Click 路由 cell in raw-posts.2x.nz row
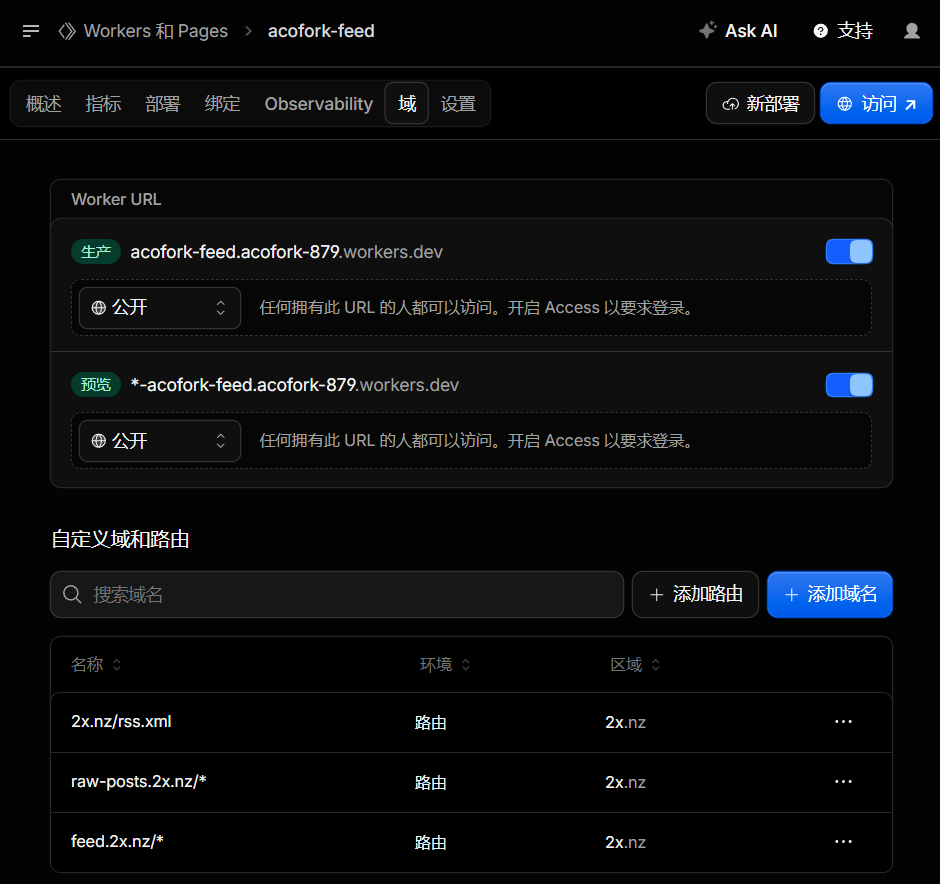940x884 pixels. click(430, 783)
